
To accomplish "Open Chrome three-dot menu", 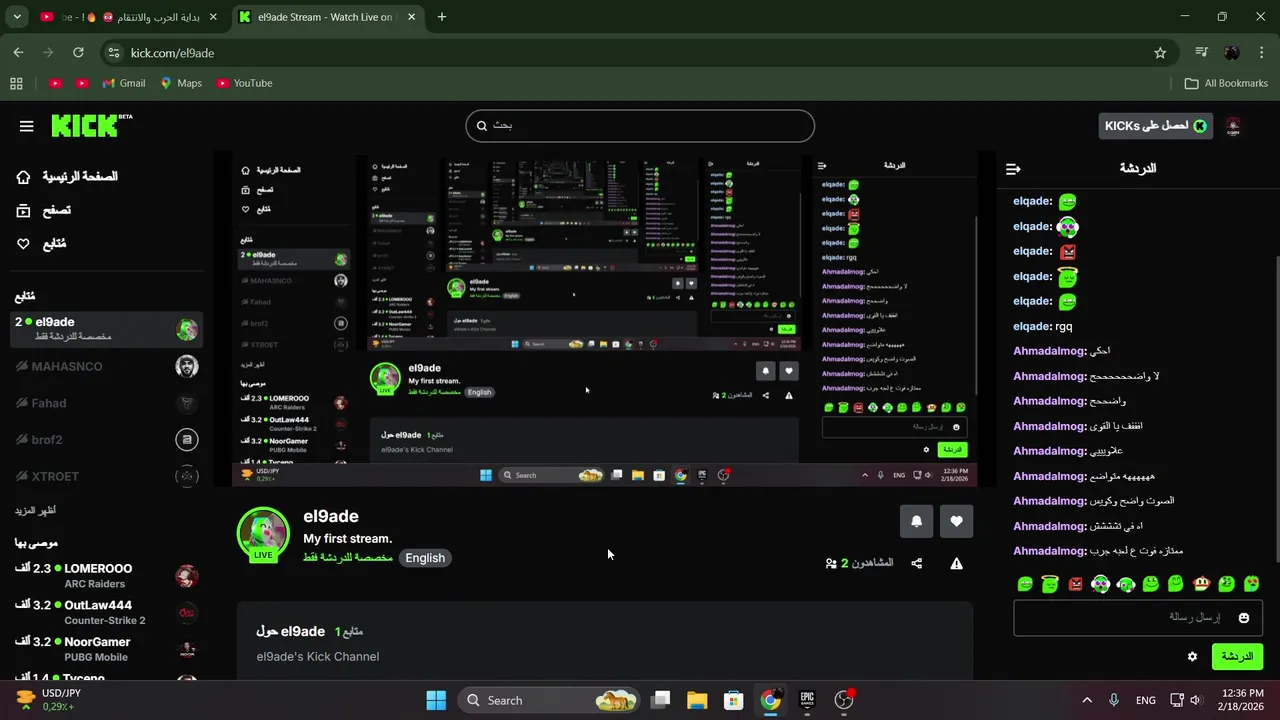I will coord(1263,53).
